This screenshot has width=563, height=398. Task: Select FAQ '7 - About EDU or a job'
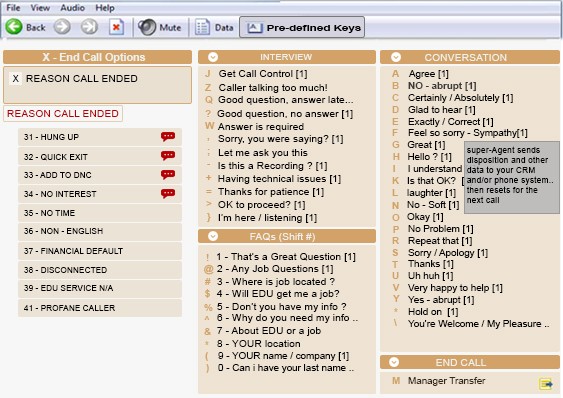[x=269, y=330]
